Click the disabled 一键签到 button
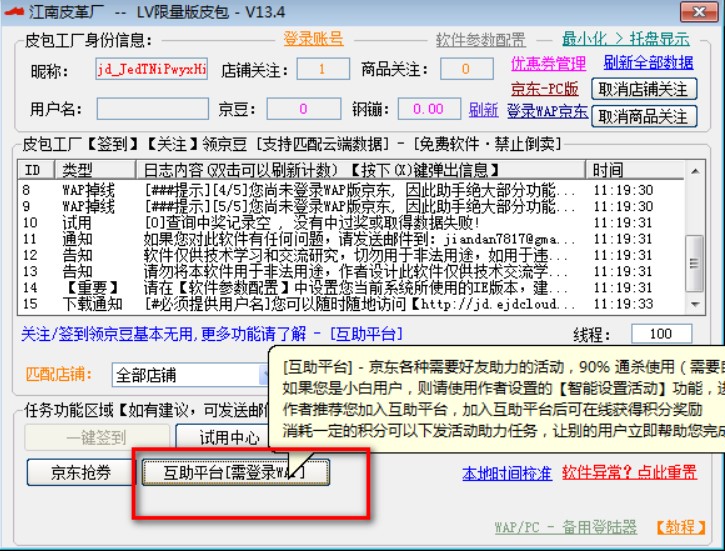The height and width of the screenshot is (554, 725). [x=97, y=437]
